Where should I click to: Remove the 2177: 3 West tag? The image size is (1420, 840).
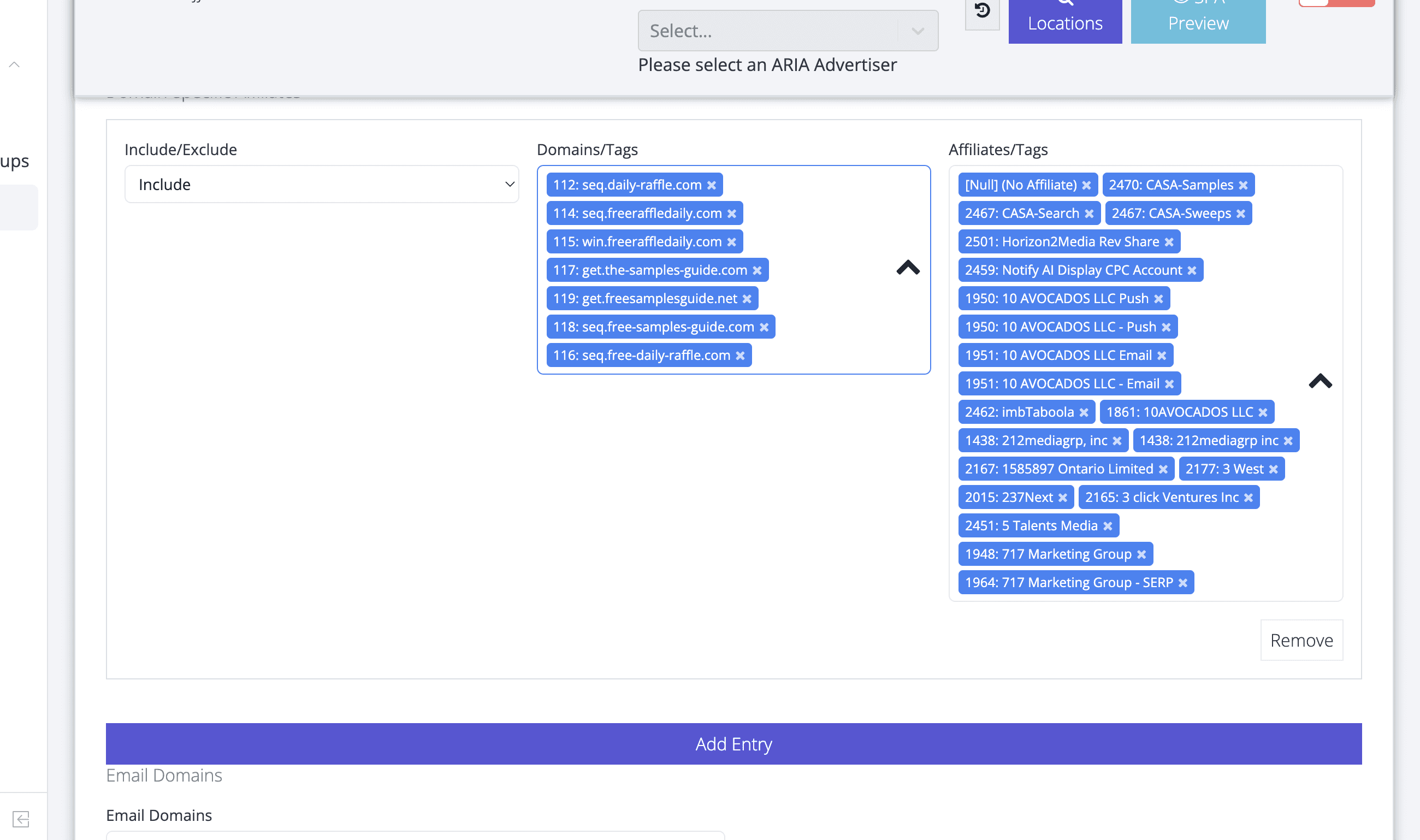[x=1274, y=469]
